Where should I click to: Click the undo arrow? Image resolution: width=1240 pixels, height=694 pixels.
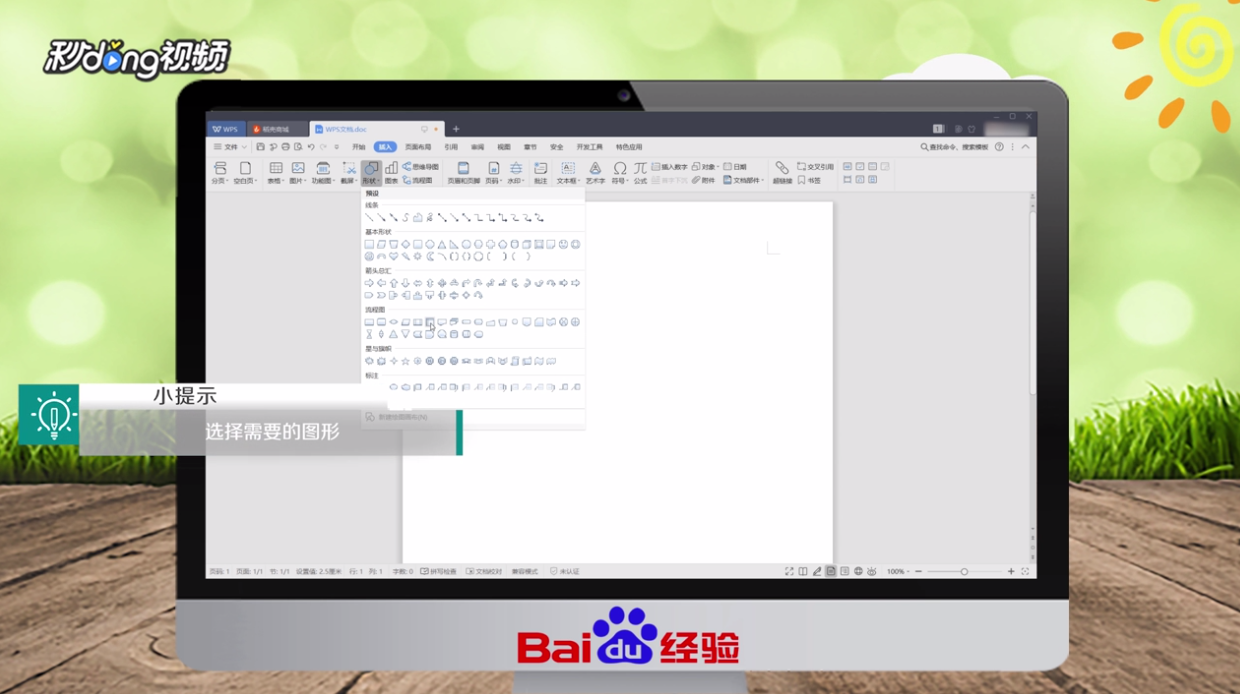coord(311,147)
